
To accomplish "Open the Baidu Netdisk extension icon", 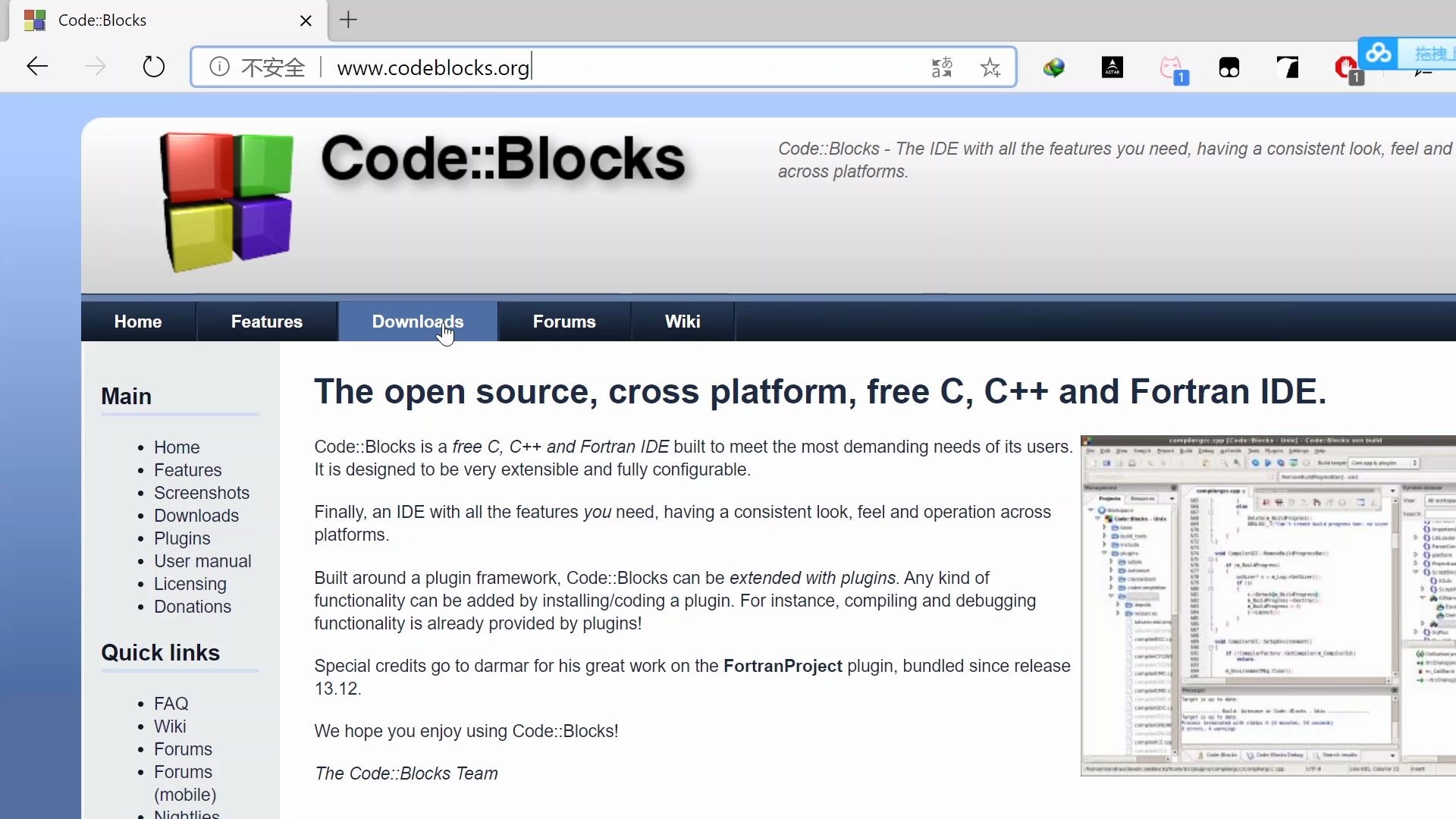I will tap(1379, 53).
